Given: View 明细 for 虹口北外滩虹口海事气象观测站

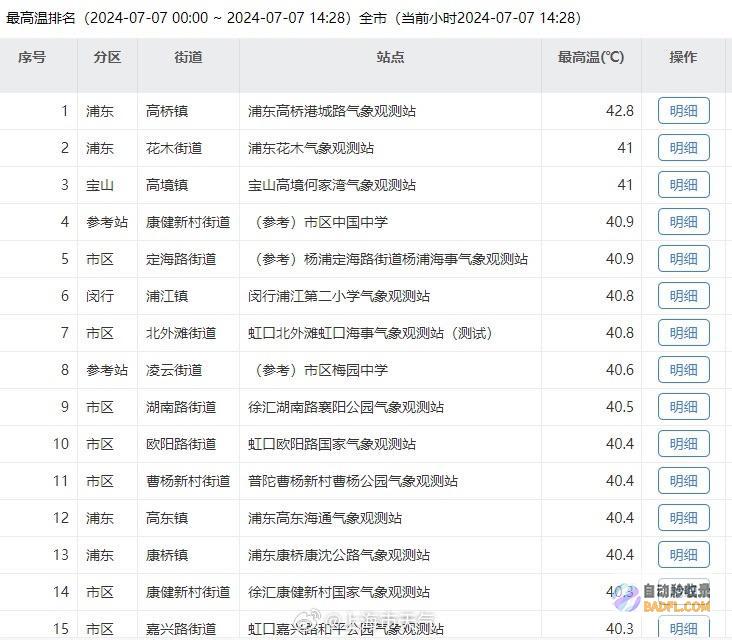Looking at the screenshot, I should [683, 332].
